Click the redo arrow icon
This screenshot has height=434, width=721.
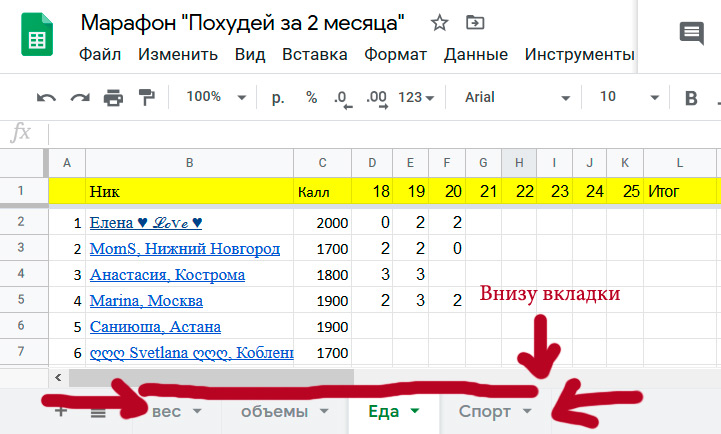click(x=79, y=97)
